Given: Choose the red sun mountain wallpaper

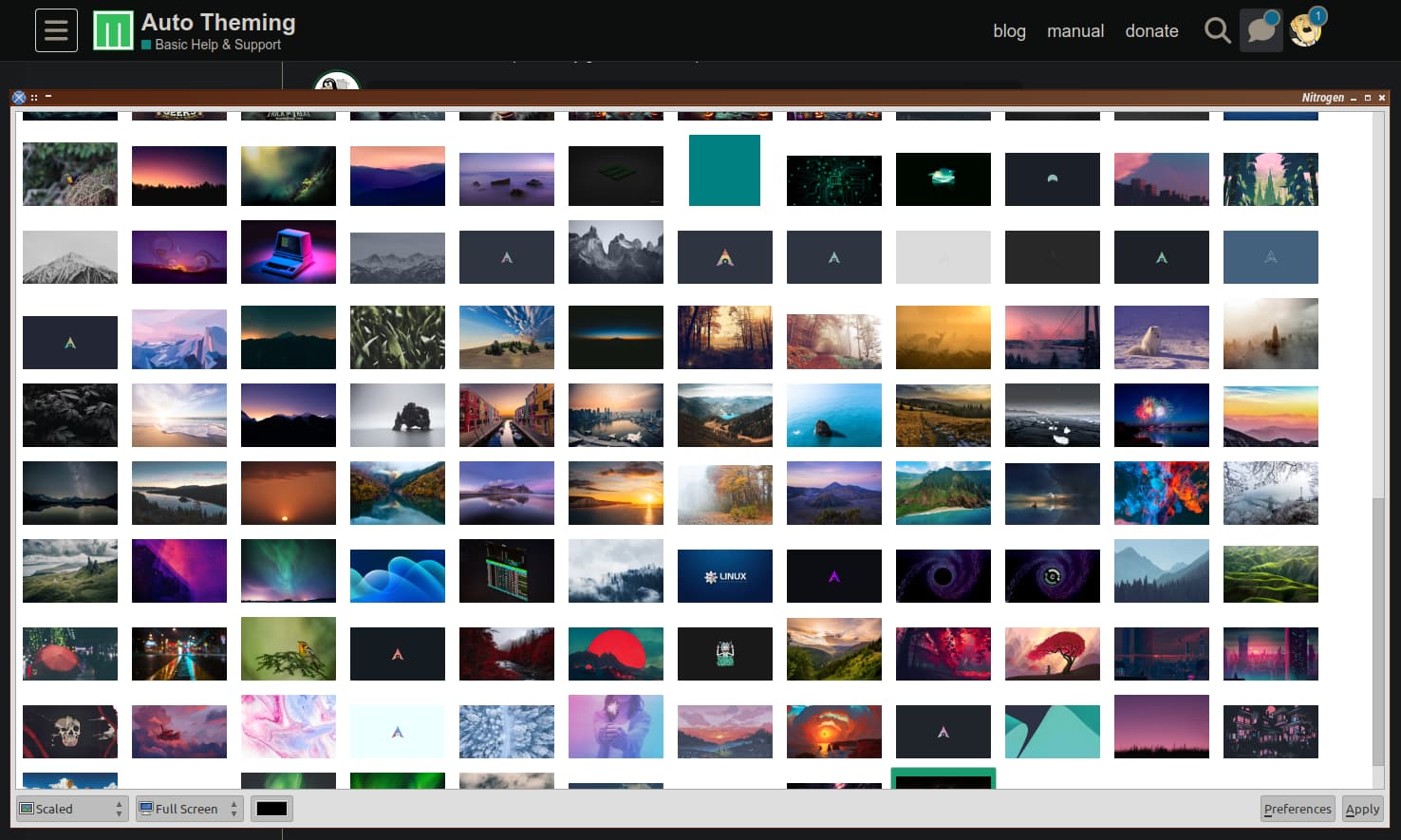Looking at the screenshot, I should pyautogui.click(x=615, y=654).
